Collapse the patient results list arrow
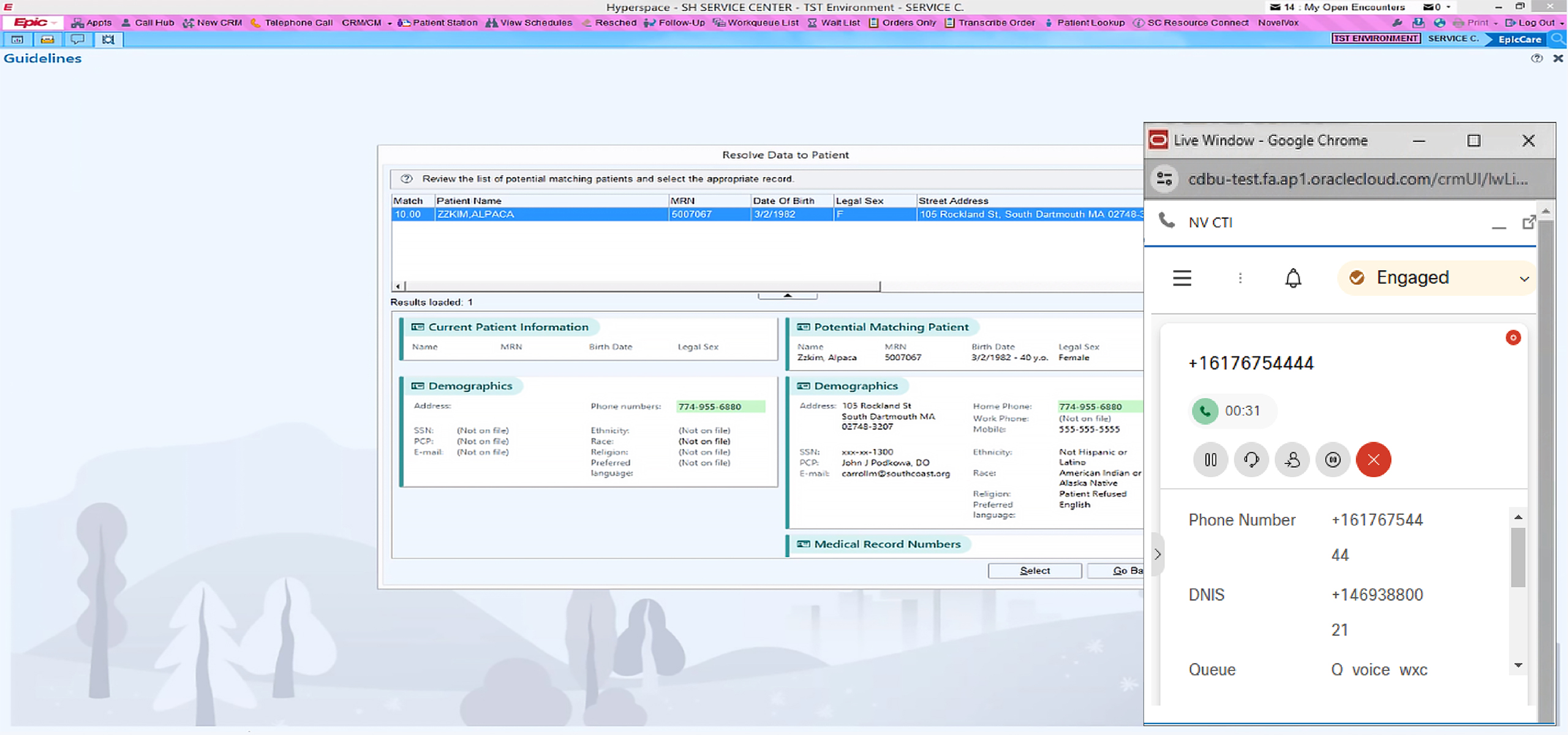Viewport: 1568px width, 735px height. coord(788,296)
